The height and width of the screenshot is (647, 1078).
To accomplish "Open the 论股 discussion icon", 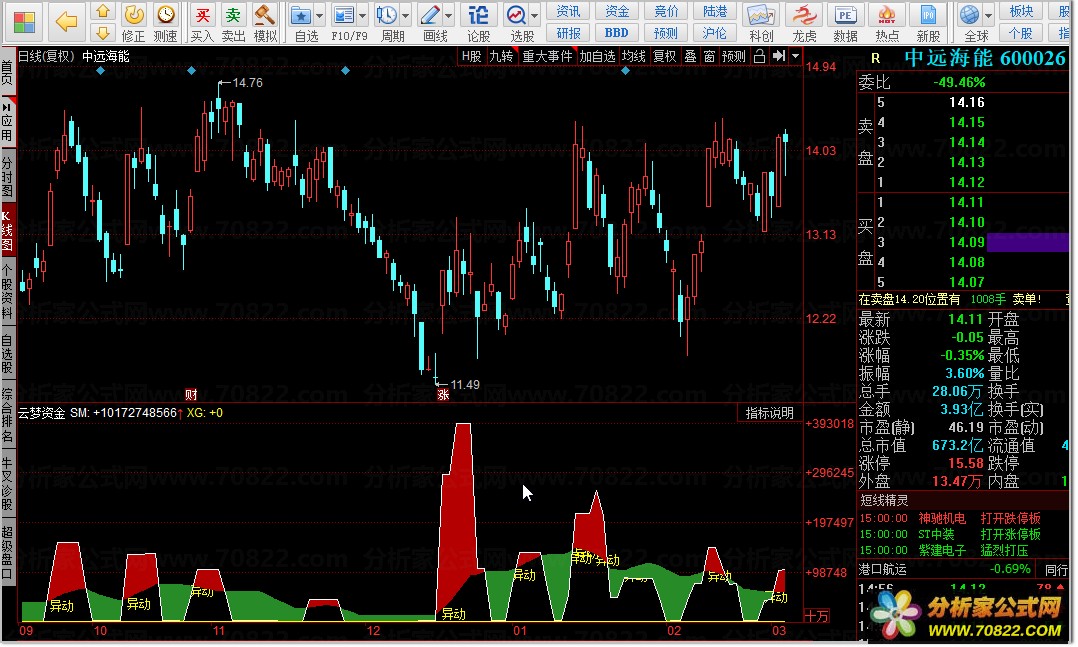I will point(478,23).
